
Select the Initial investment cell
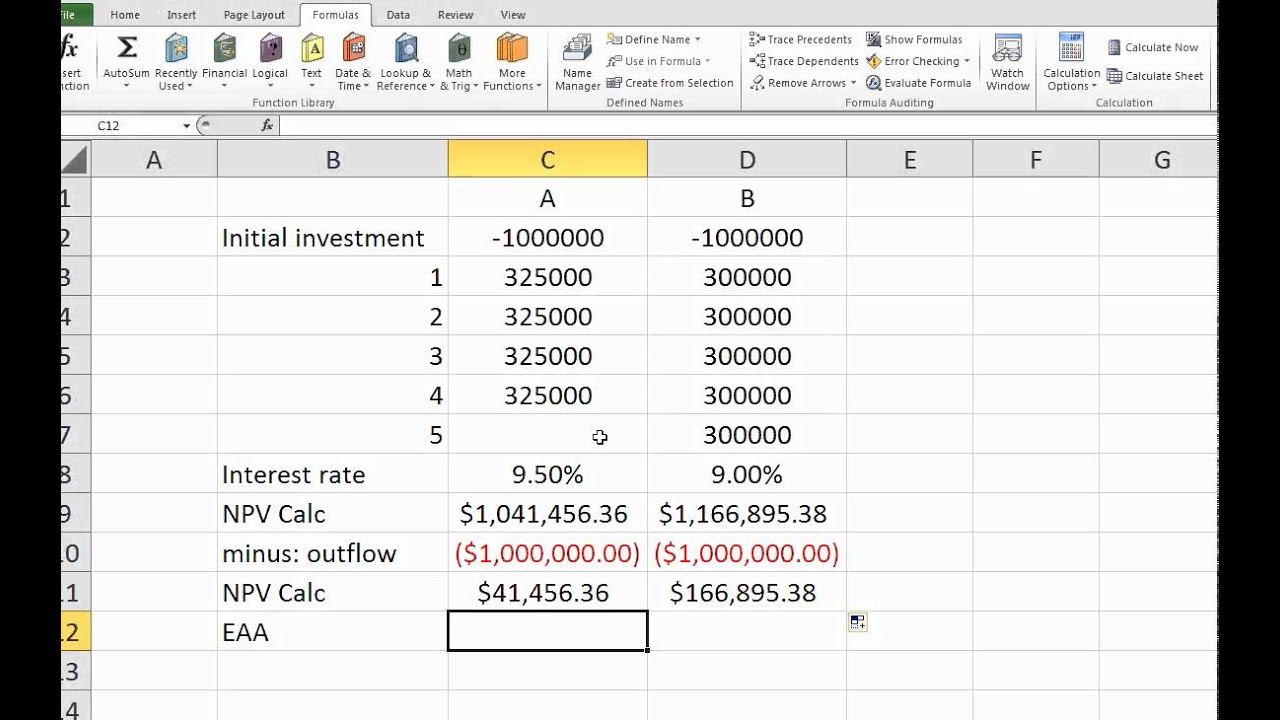coord(332,238)
